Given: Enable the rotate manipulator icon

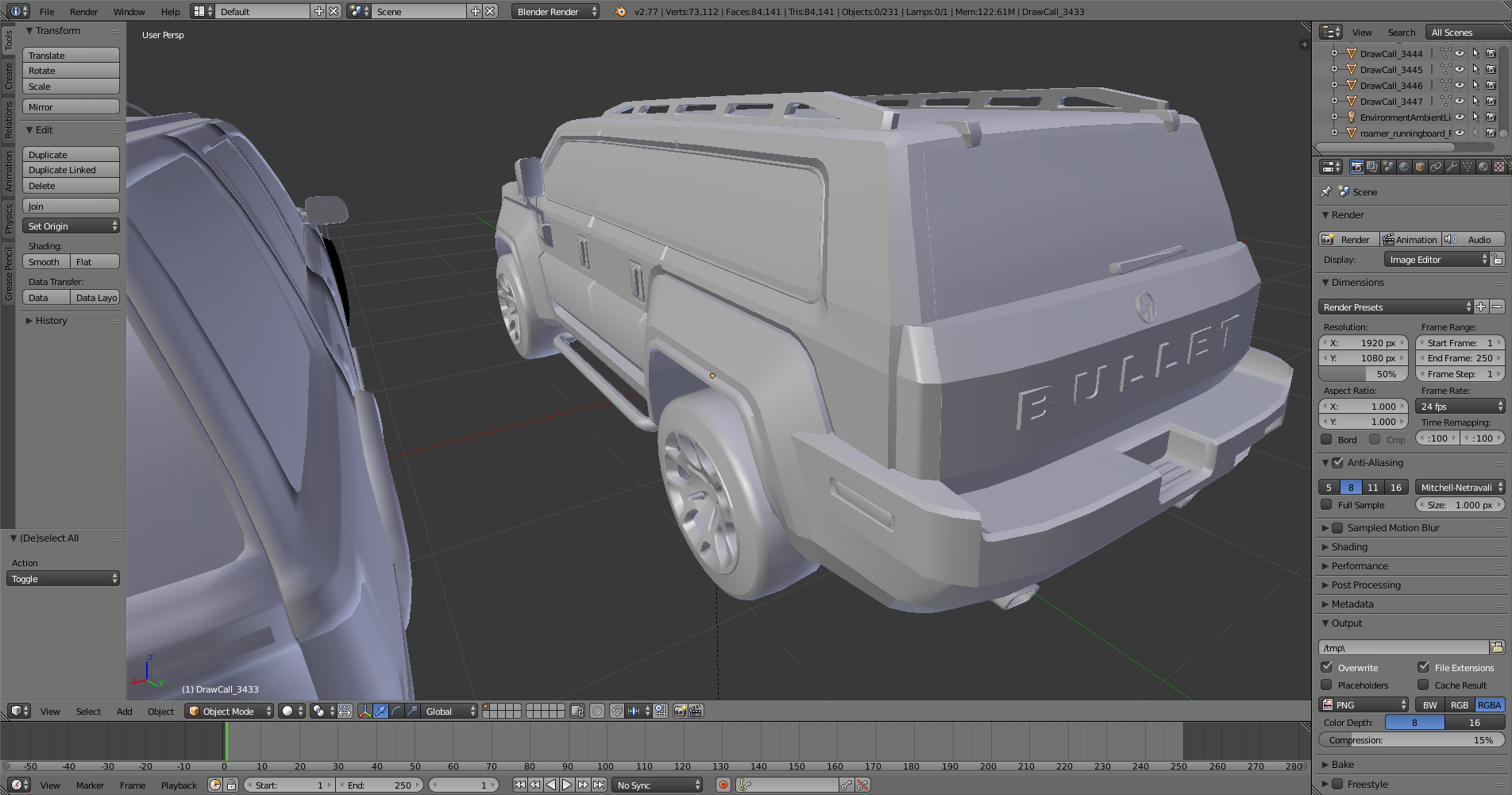Looking at the screenshot, I should pyautogui.click(x=396, y=711).
